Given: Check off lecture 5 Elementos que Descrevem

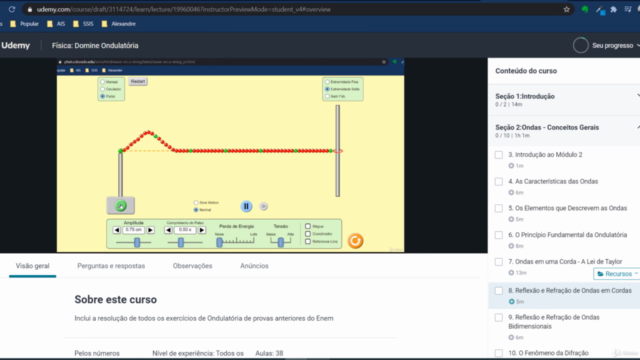Looking at the screenshot, I should (499, 208).
